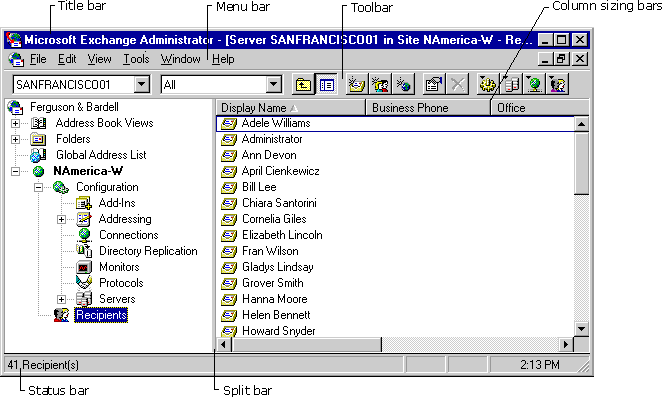Open the Help menu
Image resolution: width=662 pixels, height=397 pixels.
pos(223,59)
